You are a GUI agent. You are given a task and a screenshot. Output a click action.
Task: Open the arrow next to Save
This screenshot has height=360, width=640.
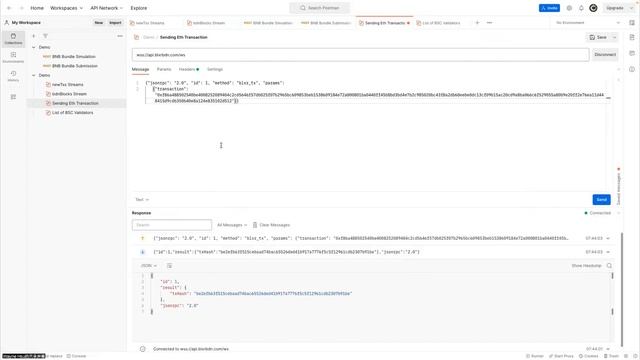coord(614,37)
